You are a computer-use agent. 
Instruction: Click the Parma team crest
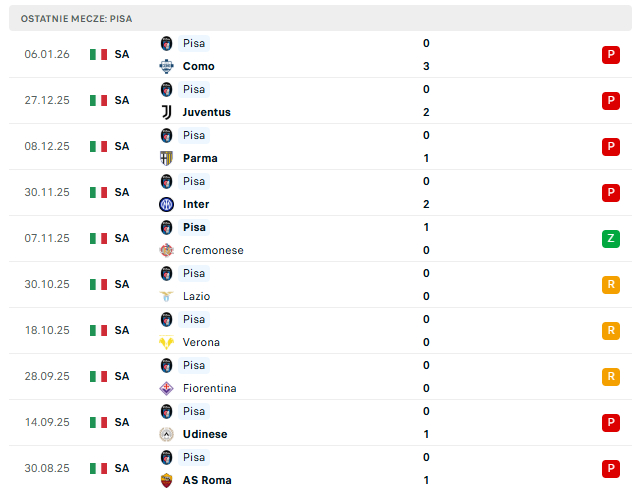click(167, 158)
